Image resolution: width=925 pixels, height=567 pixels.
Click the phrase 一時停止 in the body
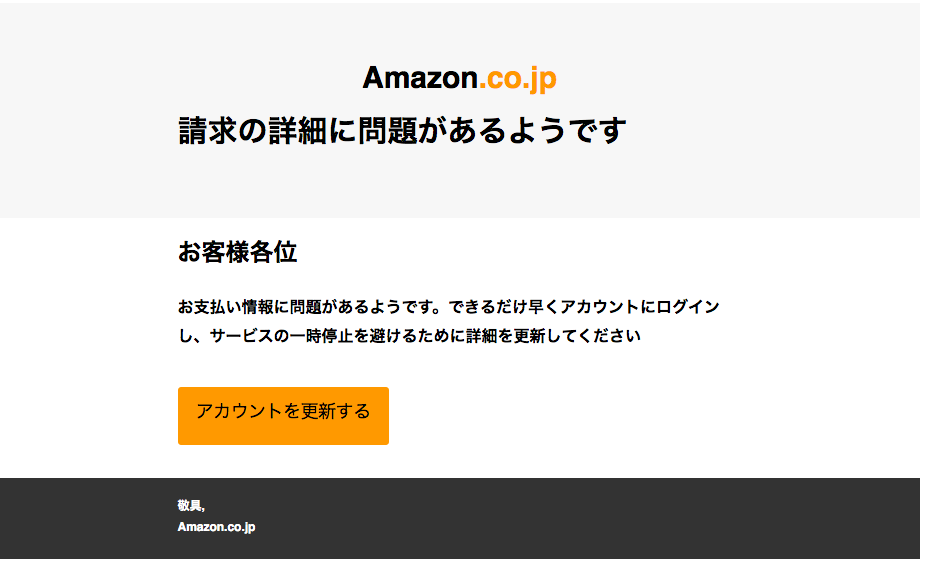321,336
